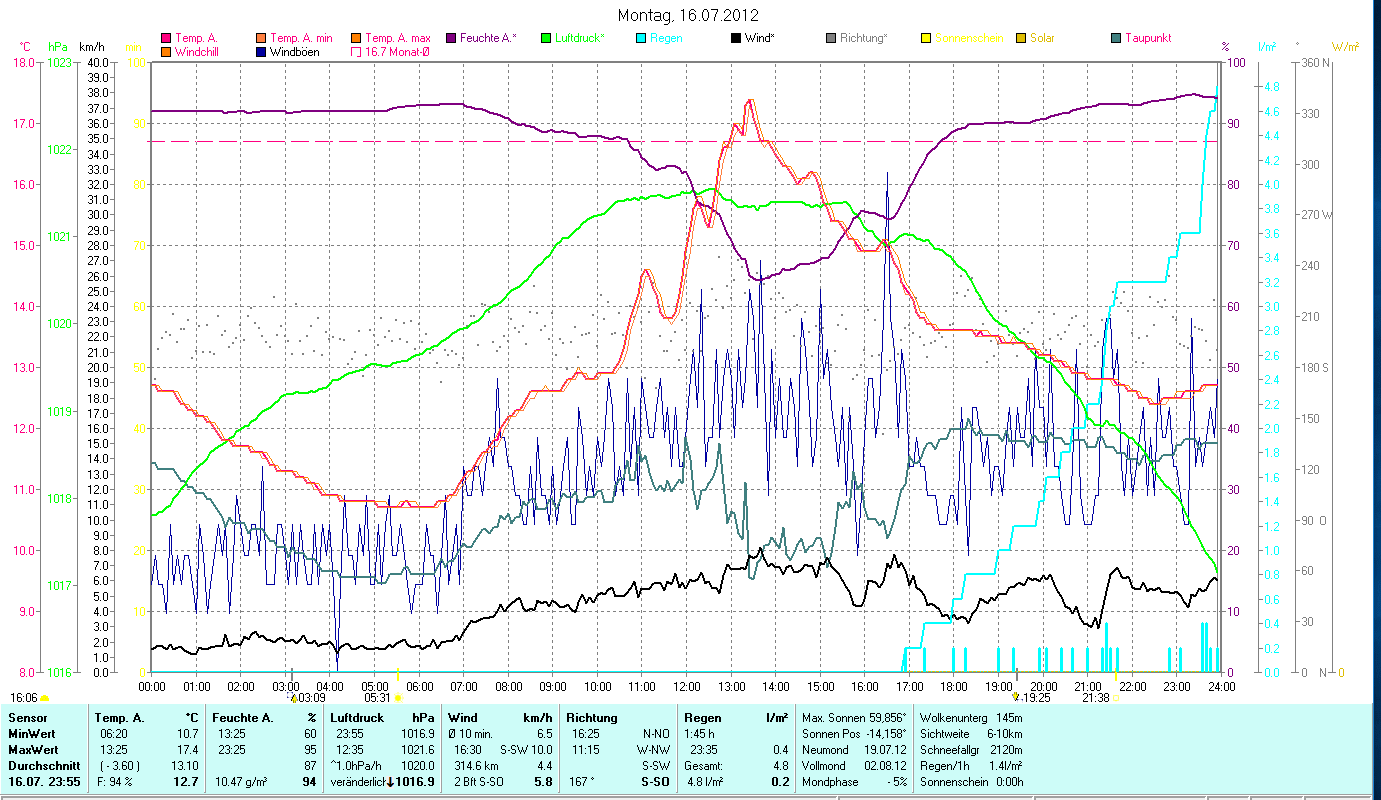Click the MaxWert row label
Image resolution: width=1381 pixels, height=800 pixels.
point(33,750)
